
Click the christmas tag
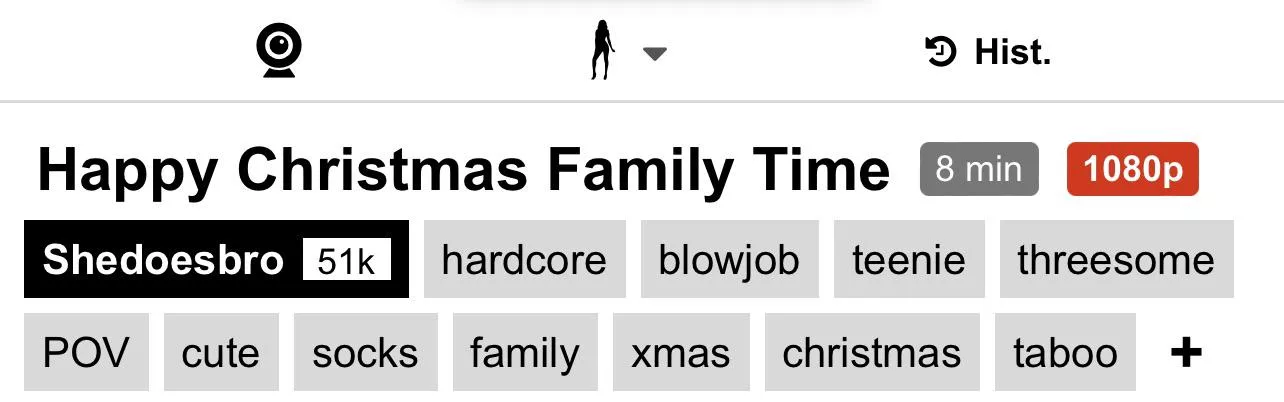pos(872,353)
